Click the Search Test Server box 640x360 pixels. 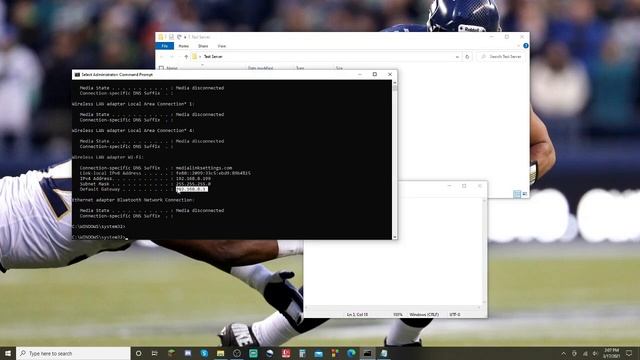(x=501, y=57)
